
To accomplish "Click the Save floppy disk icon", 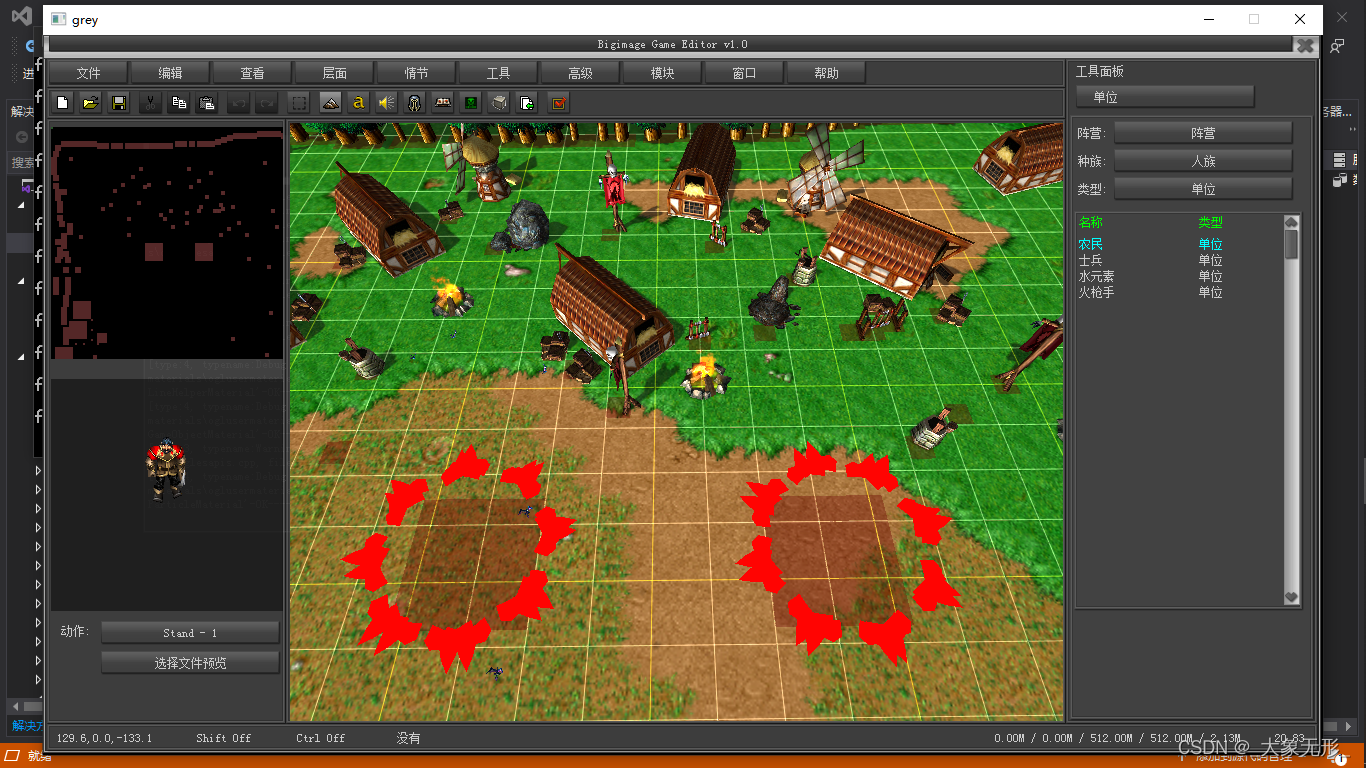I will click(x=119, y=102).
